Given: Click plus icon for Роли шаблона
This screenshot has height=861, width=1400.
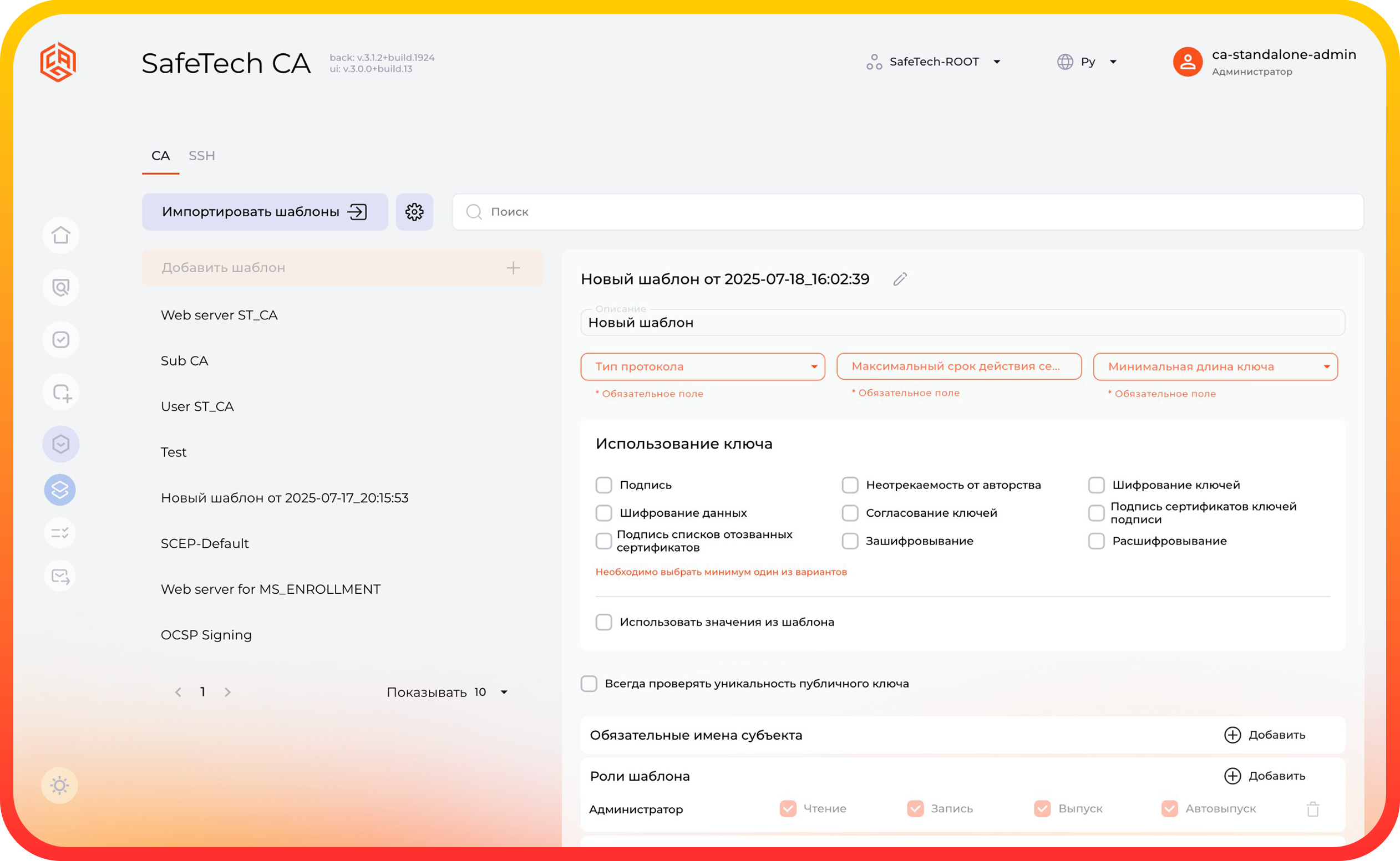Looking at the screenshot, I should coord(1232,776).
